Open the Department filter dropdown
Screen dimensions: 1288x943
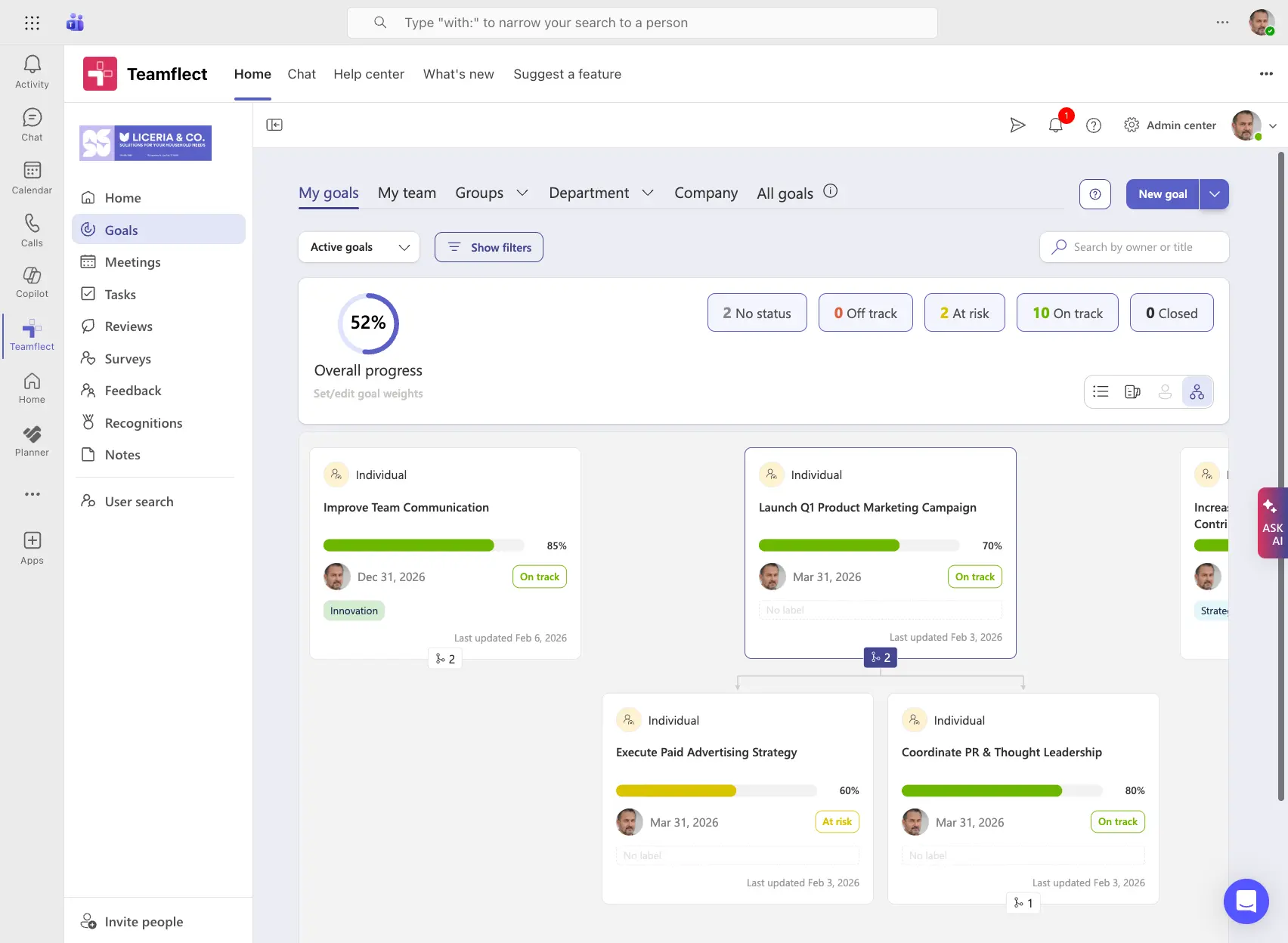600,193
